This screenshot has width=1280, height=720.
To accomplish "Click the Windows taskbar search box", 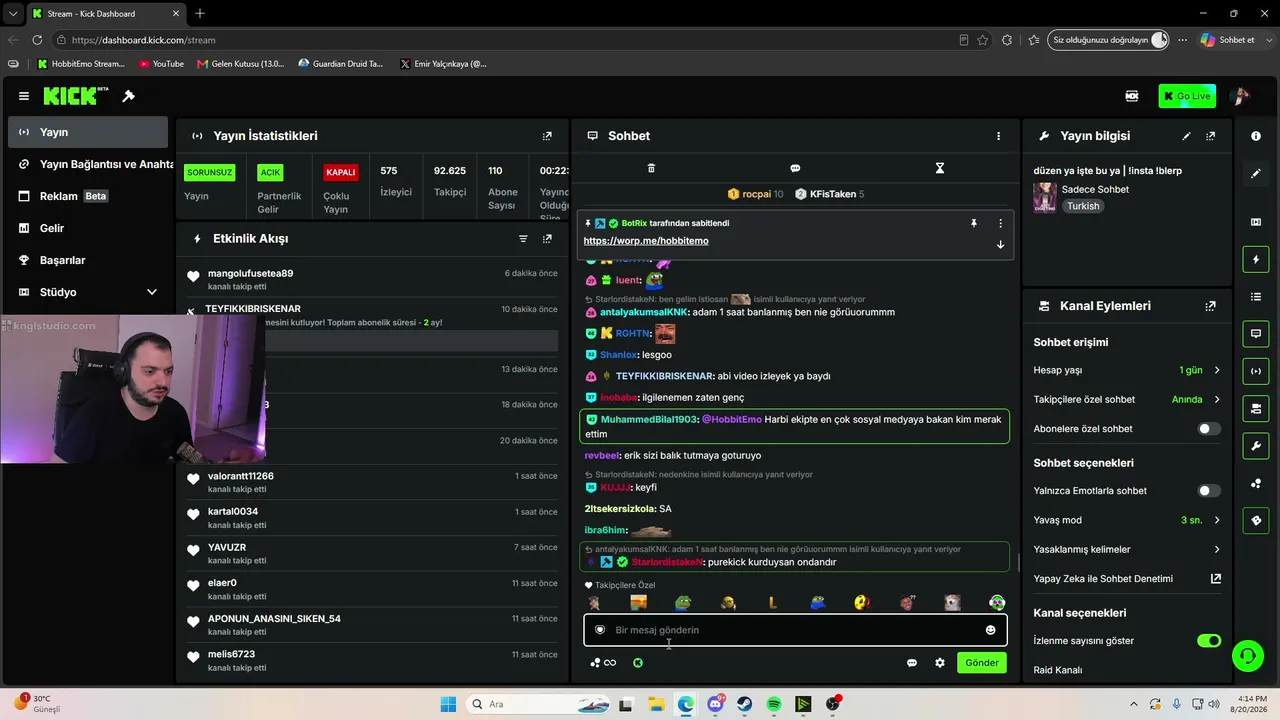I will point(538,704).
